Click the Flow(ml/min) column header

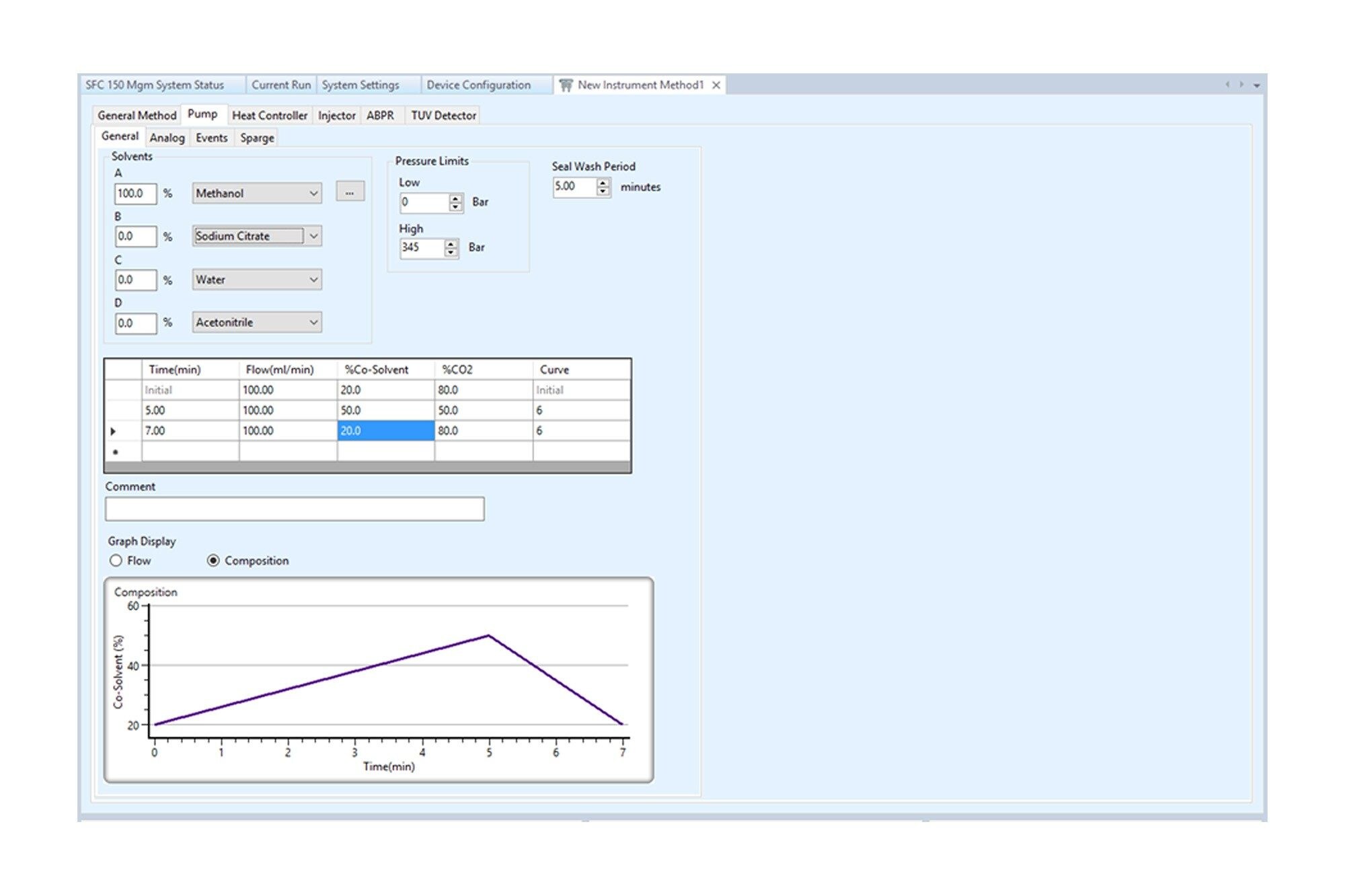click(x=289, y=370)
